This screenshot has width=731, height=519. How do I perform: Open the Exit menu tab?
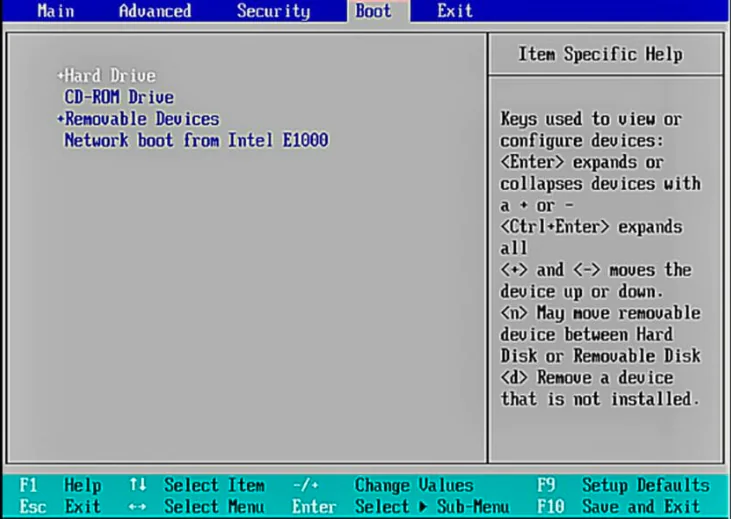tap(454, 11)
